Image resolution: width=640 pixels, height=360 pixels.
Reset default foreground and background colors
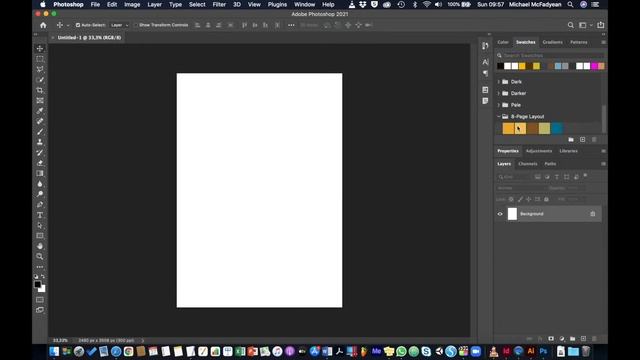(36, 276)
